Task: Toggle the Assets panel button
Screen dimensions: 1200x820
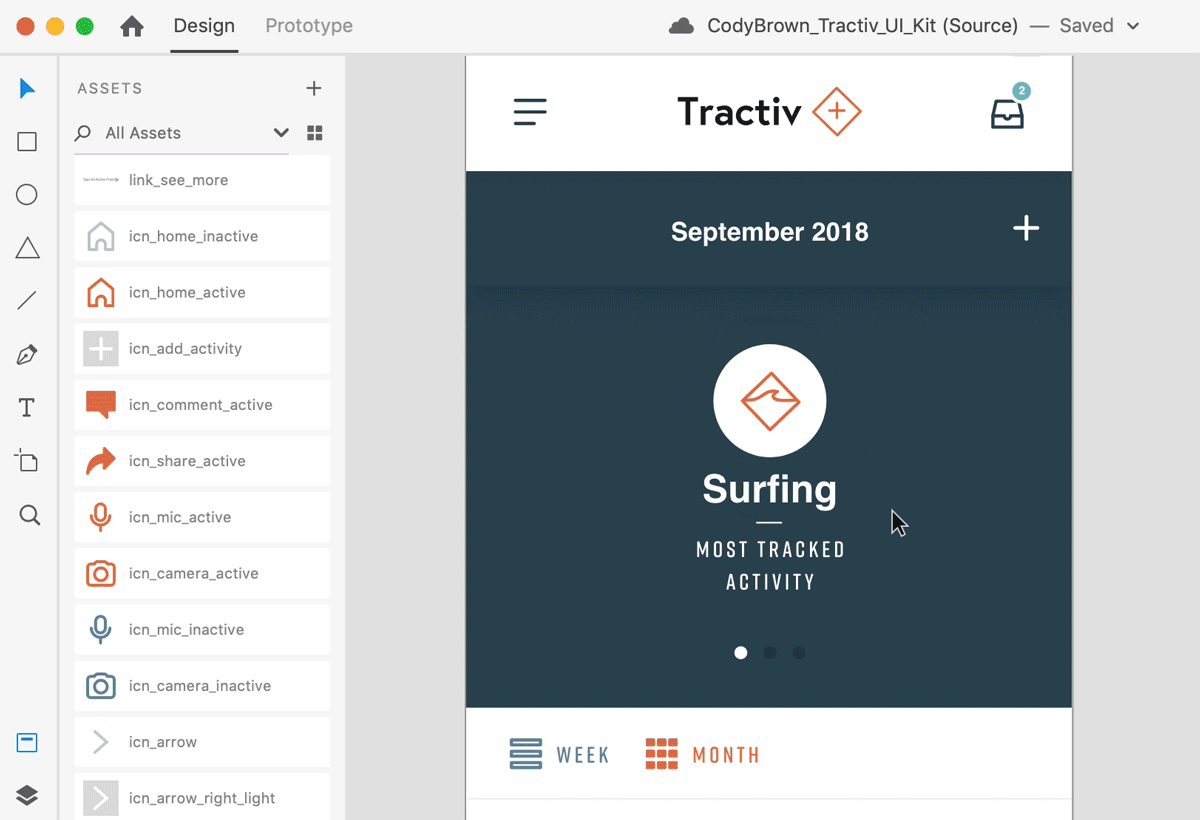Action: (27, 743)
